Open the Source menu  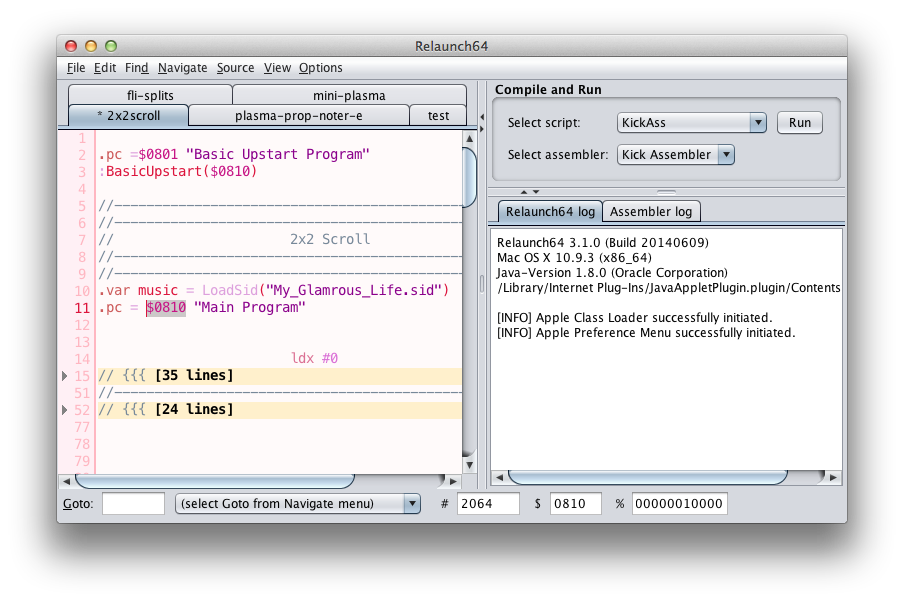click(x=235, y=68)
